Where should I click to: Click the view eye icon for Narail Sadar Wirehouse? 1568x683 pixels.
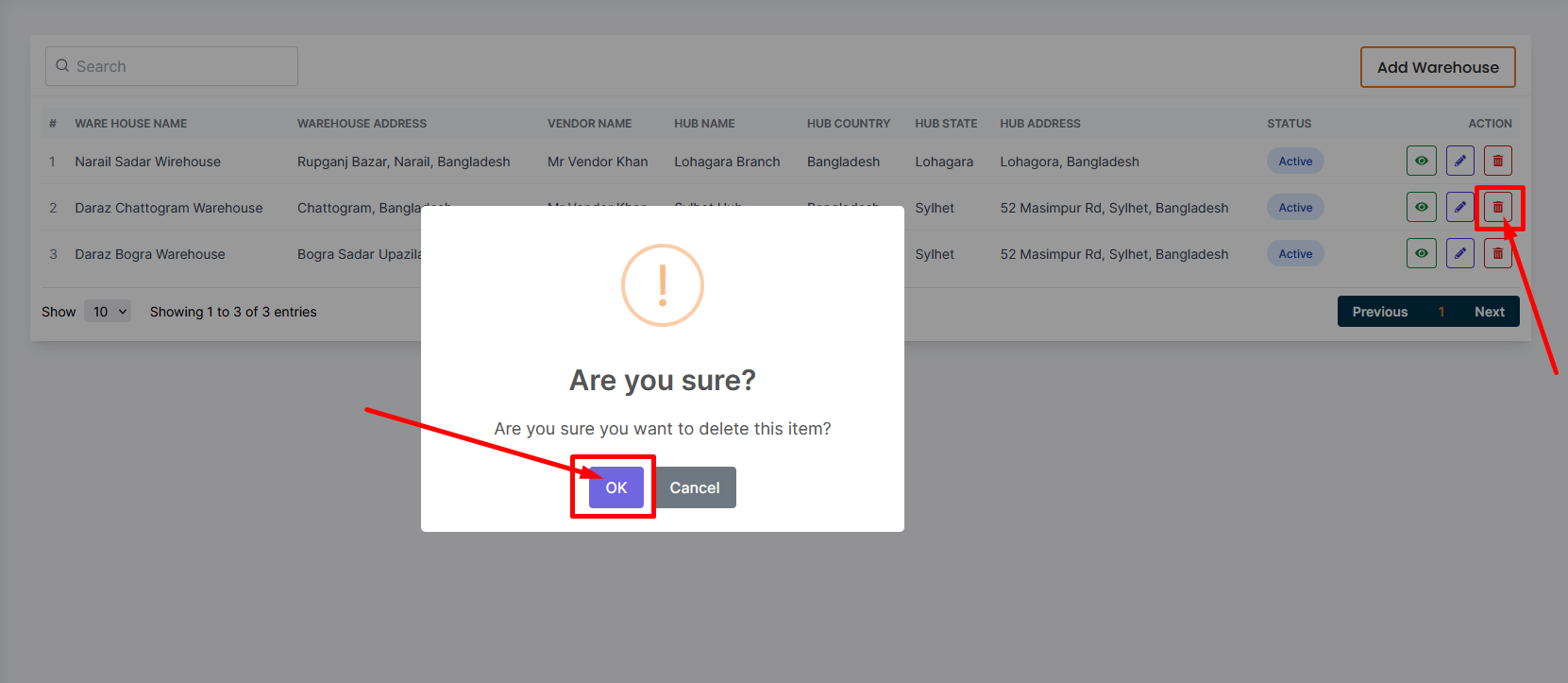click(1421, 162)
